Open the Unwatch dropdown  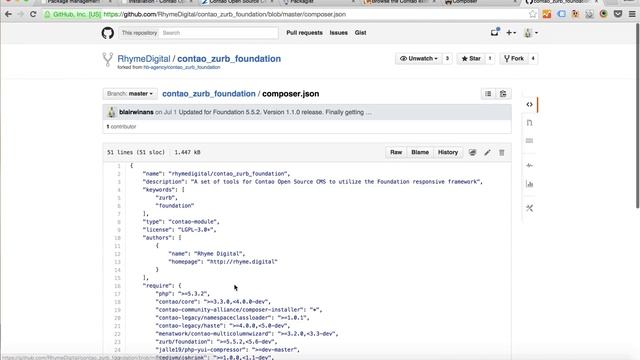[x=419, y=59]
